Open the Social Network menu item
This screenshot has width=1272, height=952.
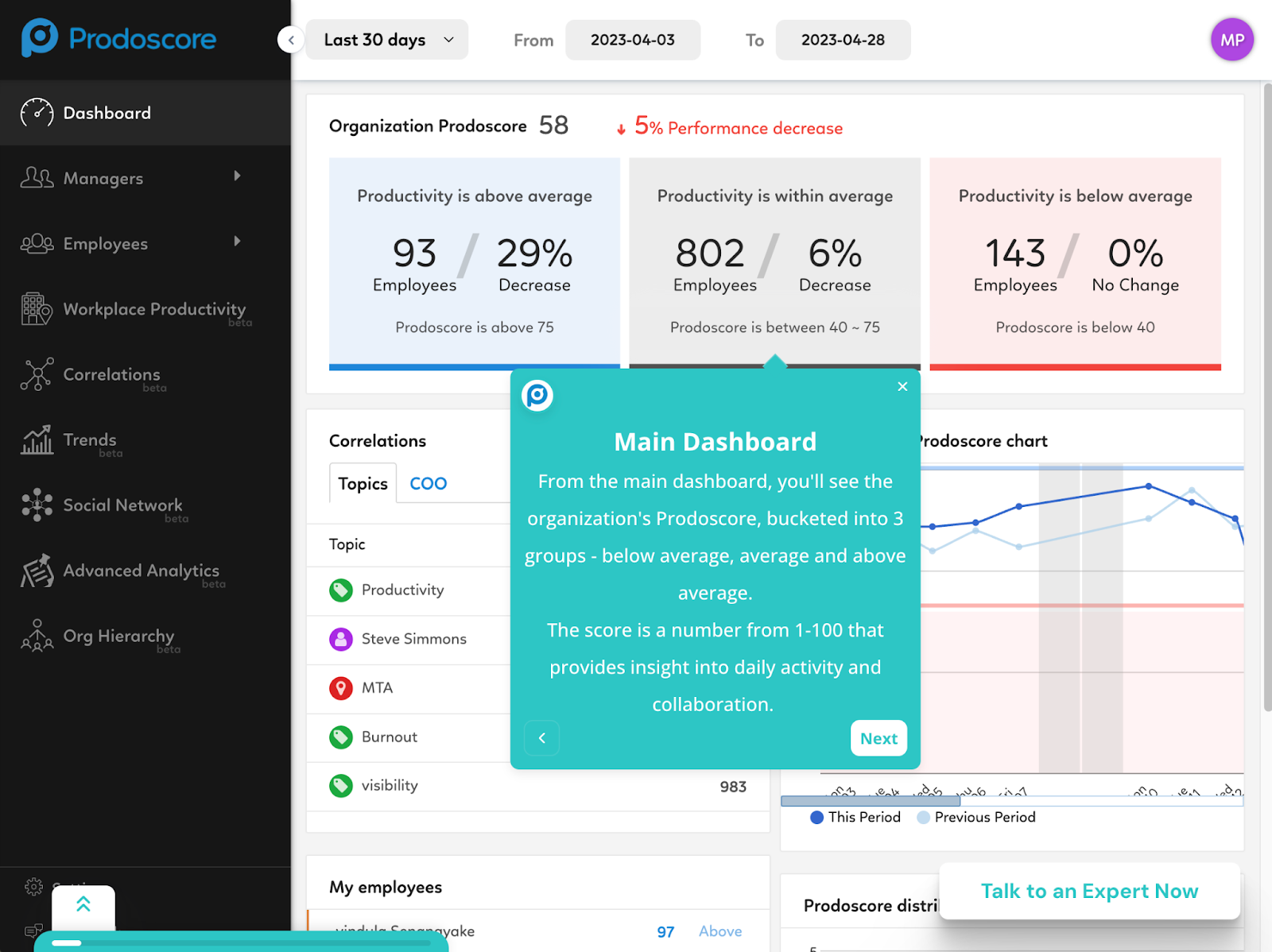coord(145,505)
